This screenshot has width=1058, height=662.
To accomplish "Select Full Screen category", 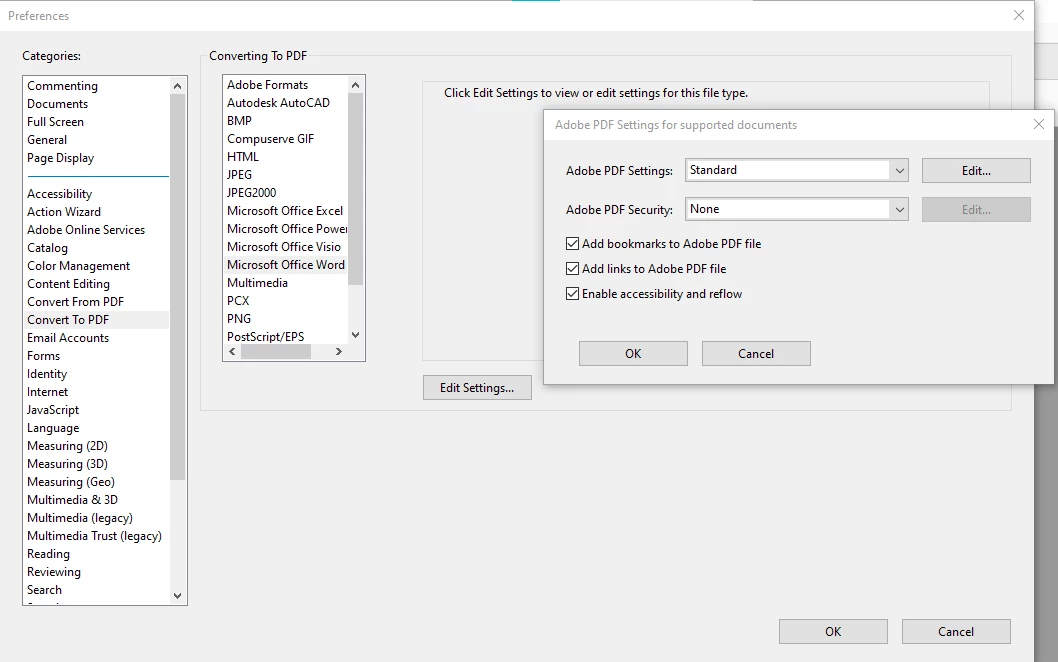I will click(55, 122).
